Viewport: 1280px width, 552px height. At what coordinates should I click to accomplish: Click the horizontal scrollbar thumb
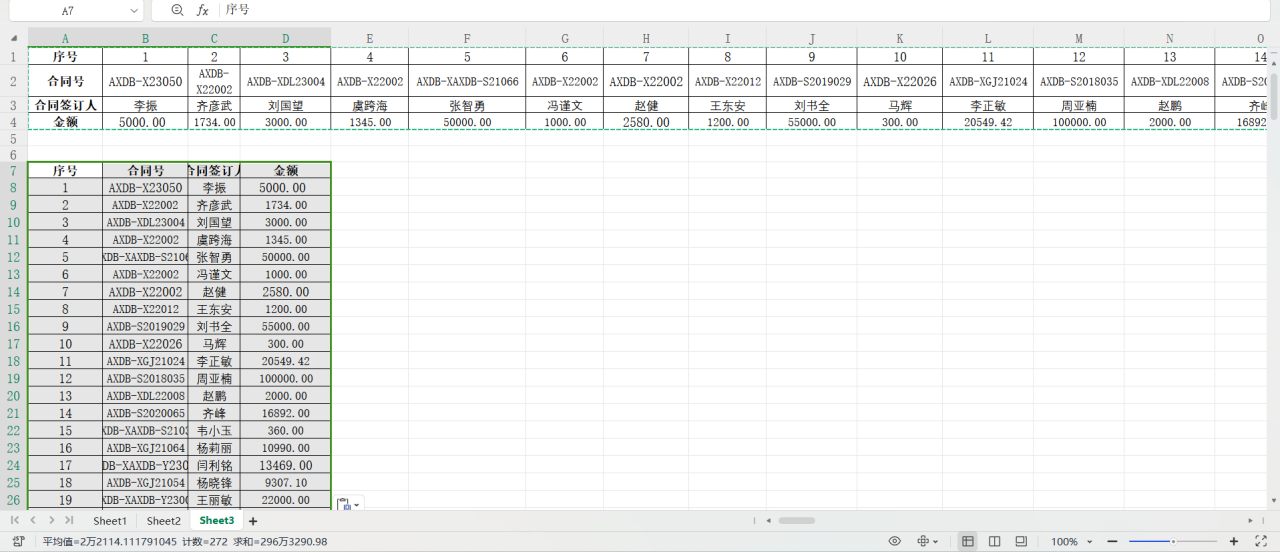[797, 521]
